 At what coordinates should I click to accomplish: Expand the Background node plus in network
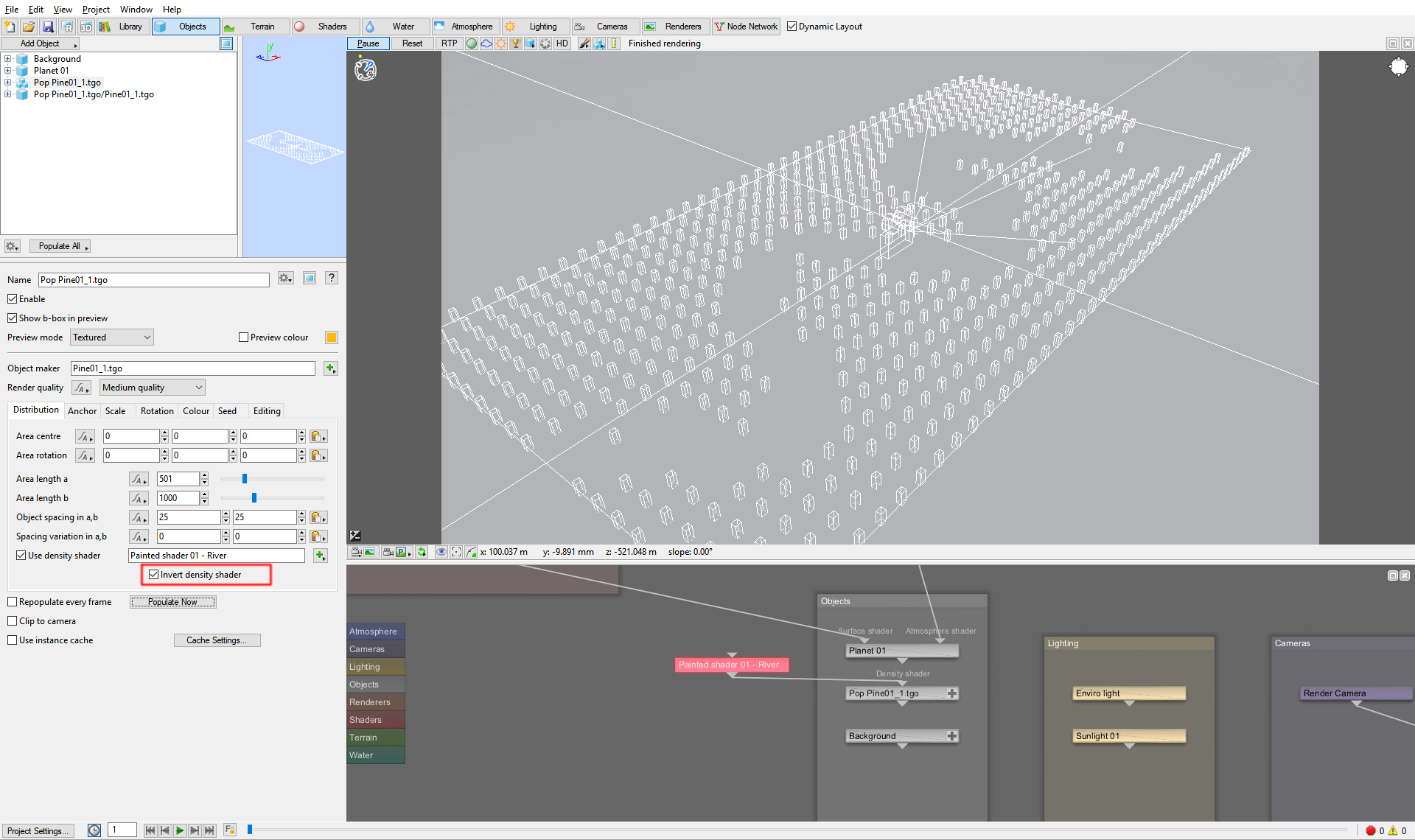[x=952, y=736]
